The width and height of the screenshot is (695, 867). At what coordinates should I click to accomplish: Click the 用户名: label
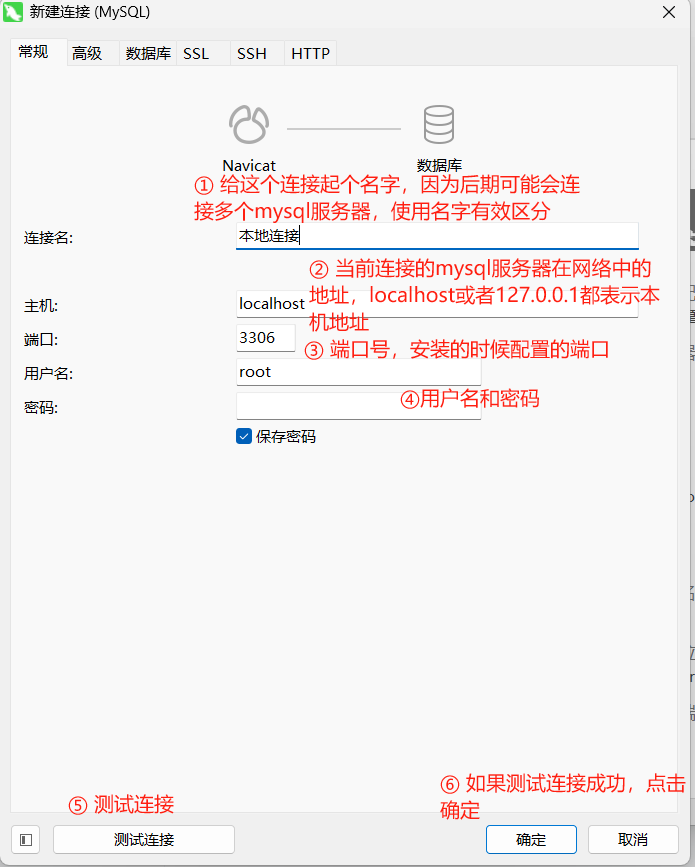point(49,374)
